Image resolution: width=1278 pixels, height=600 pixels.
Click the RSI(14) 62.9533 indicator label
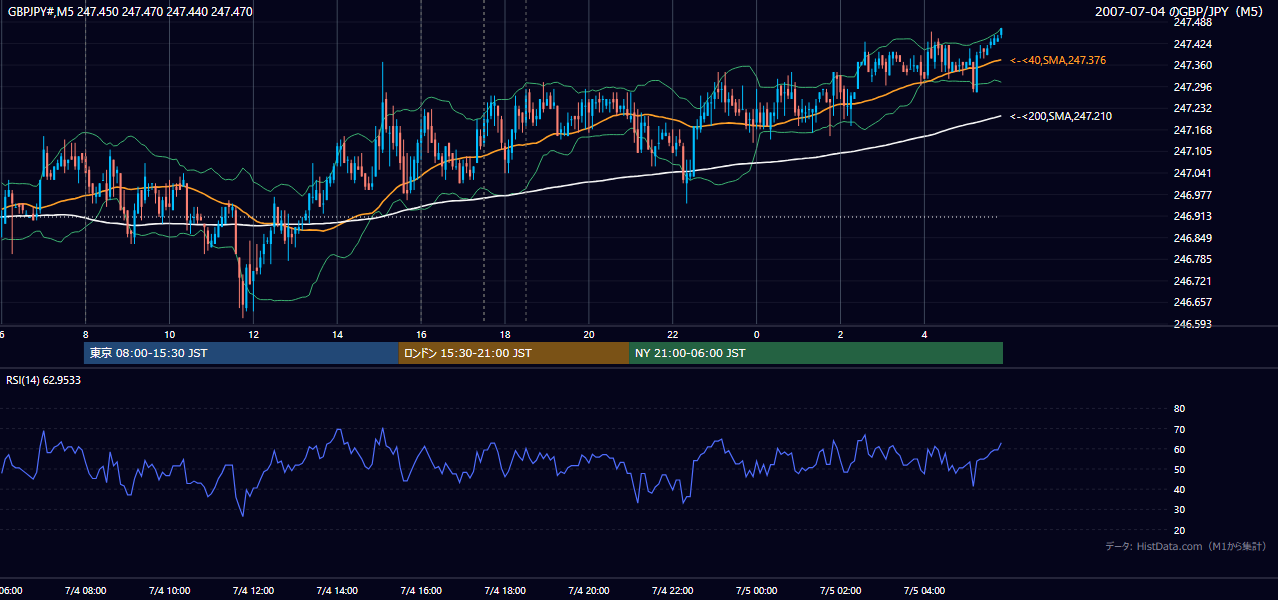(x=43, y=380)
